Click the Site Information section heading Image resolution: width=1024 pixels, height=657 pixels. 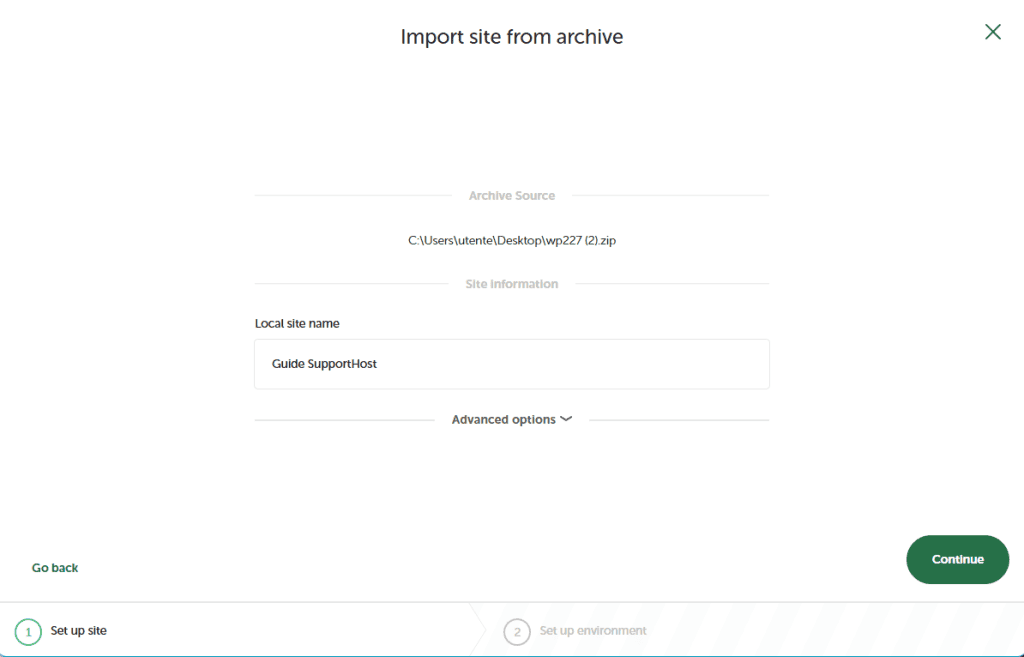click(x=511, y=283)
